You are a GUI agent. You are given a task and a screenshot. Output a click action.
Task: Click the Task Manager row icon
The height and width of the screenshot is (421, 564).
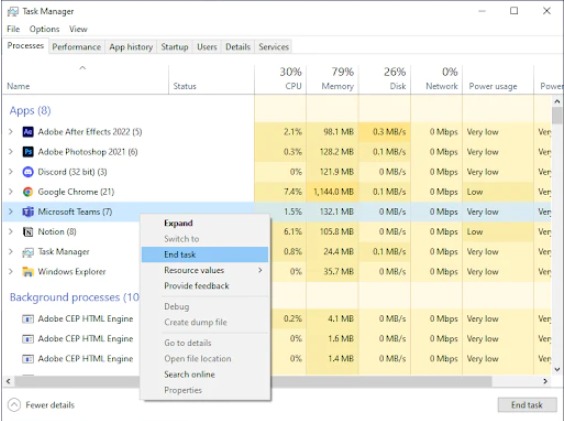tap(28, 252)
